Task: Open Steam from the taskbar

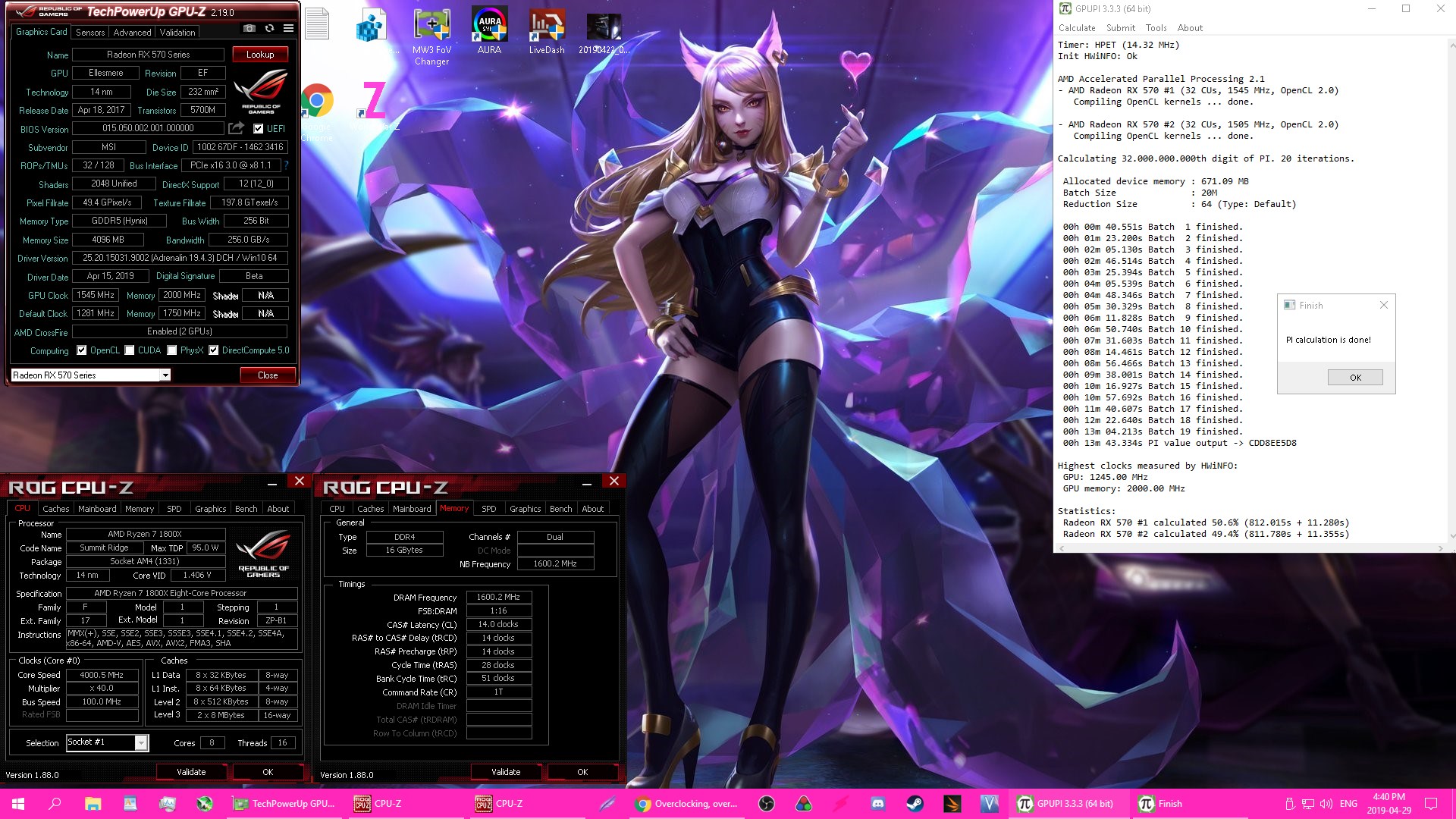Action: click(x=915, y=804)
